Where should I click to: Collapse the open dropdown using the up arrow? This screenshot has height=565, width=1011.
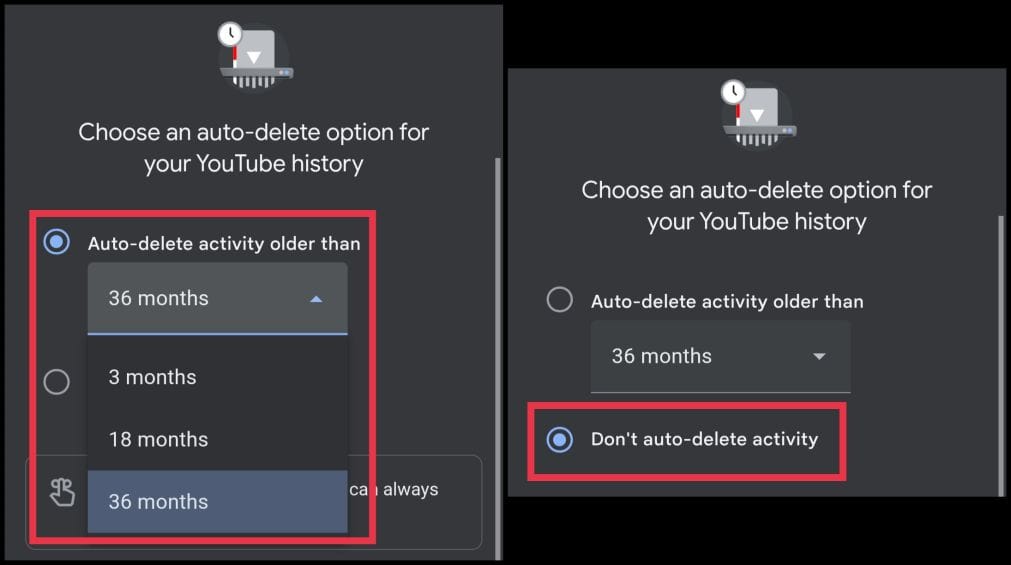316,298
